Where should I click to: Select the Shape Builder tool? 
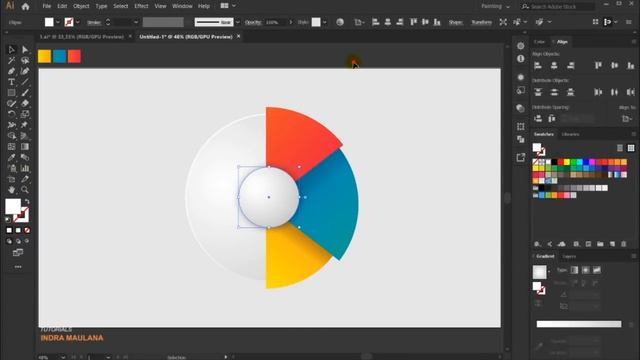coord(11,136)
